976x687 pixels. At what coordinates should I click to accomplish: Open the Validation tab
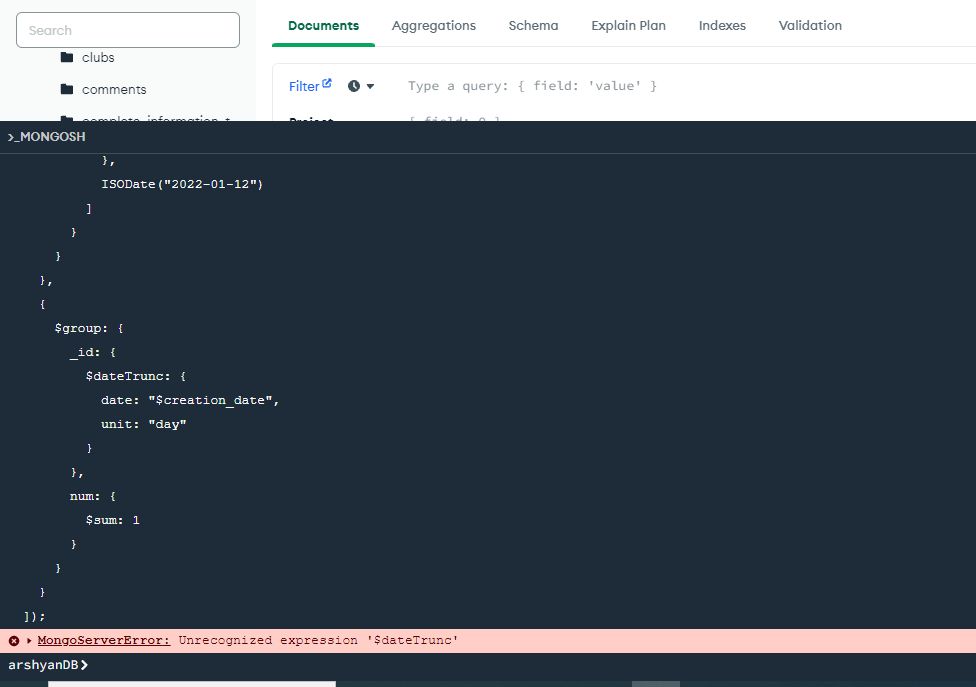point(810,26)
